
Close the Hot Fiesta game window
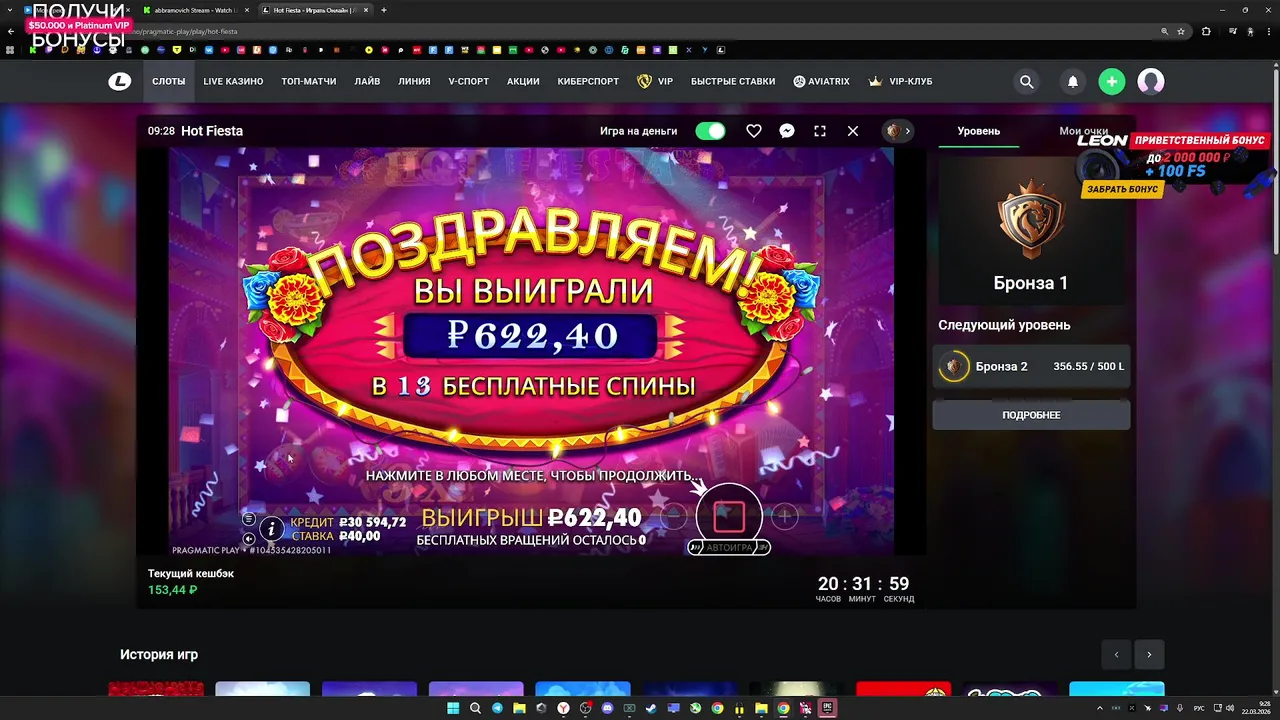click(853, 131)
